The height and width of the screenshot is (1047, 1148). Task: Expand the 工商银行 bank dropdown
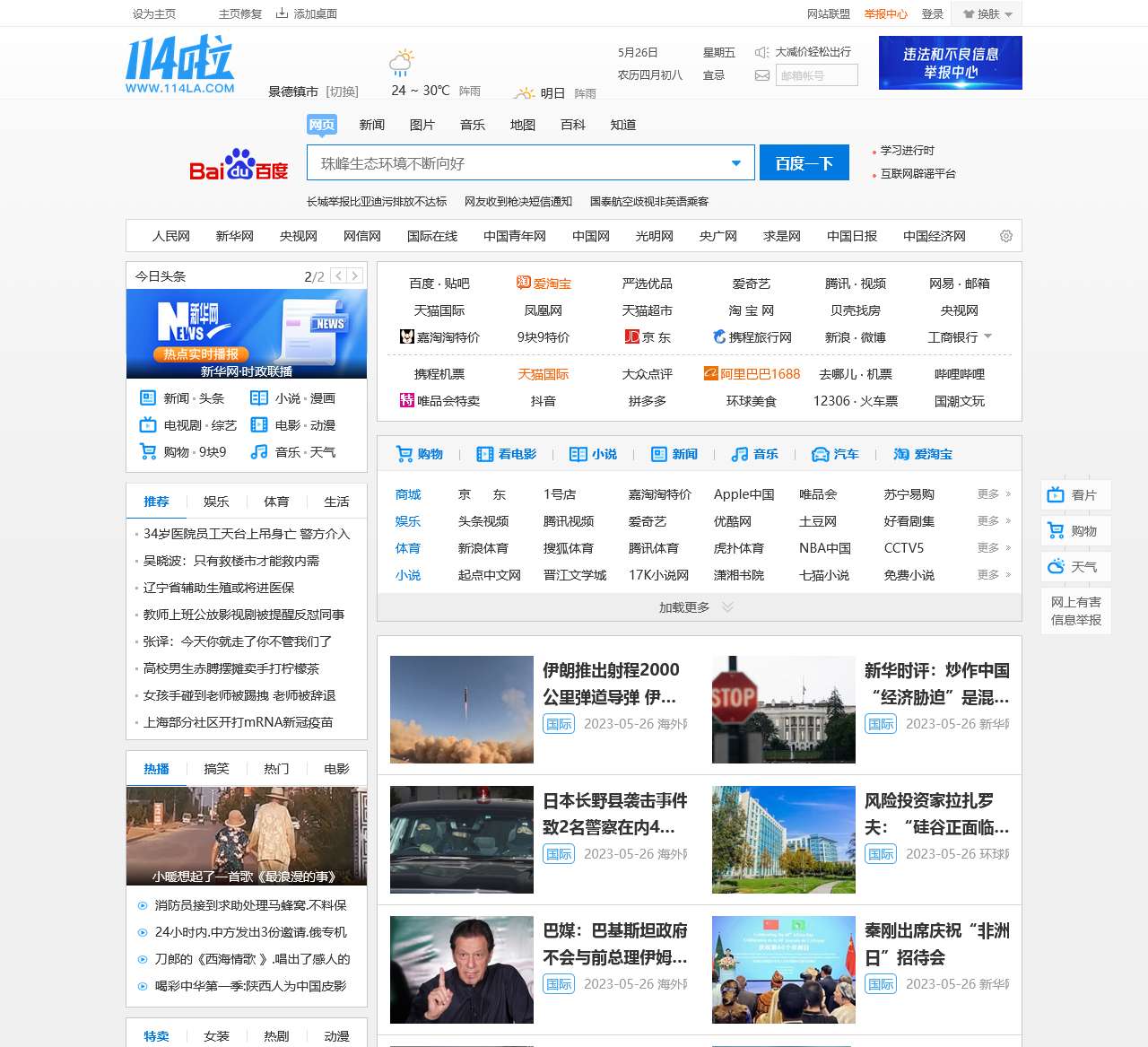coord(988,336)
